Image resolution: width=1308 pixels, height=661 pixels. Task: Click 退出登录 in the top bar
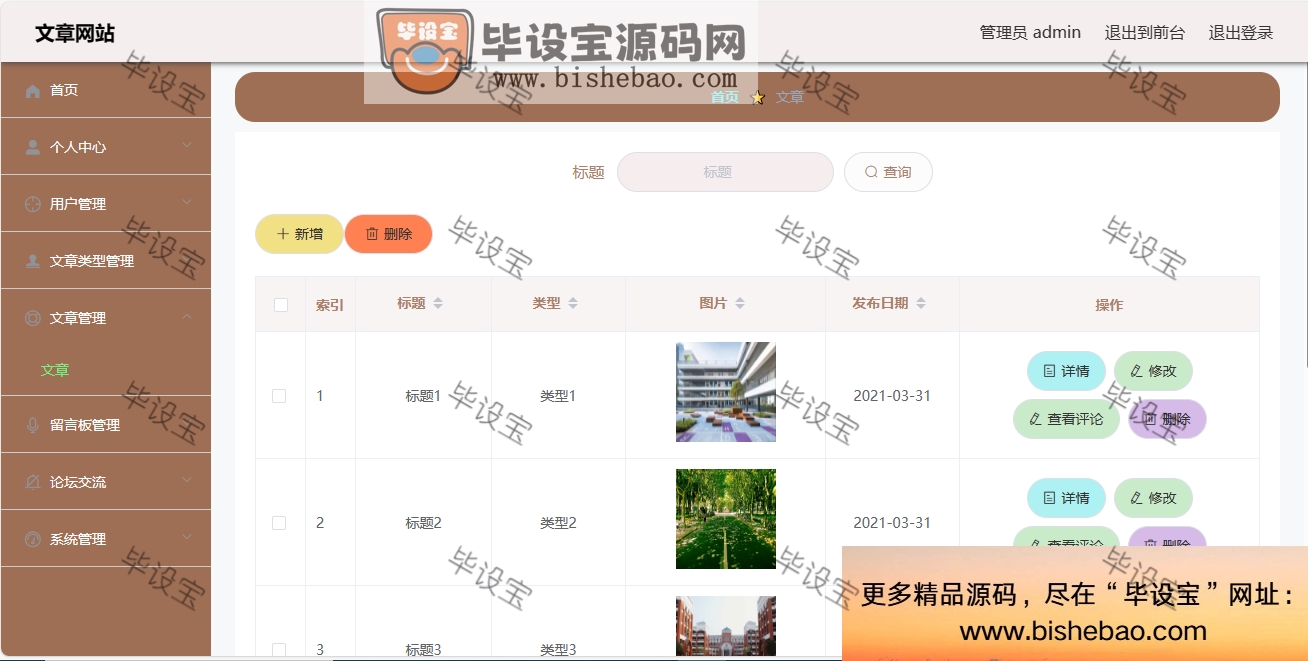(1241, 32)
